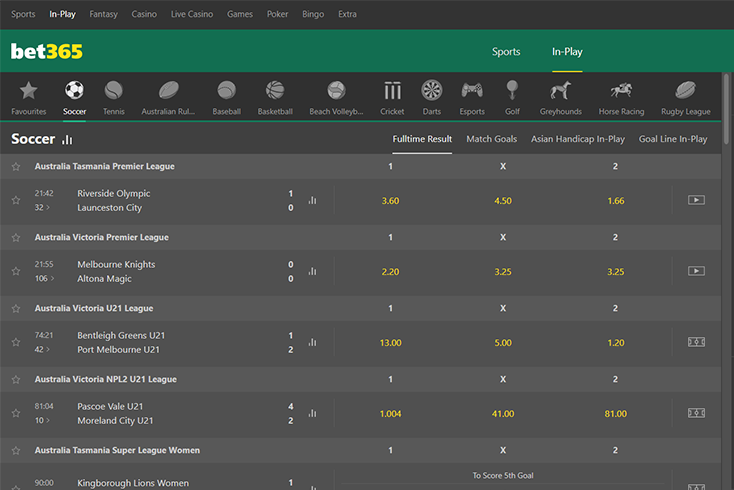Switch to Match Goals tab

[x=492, y=139]
